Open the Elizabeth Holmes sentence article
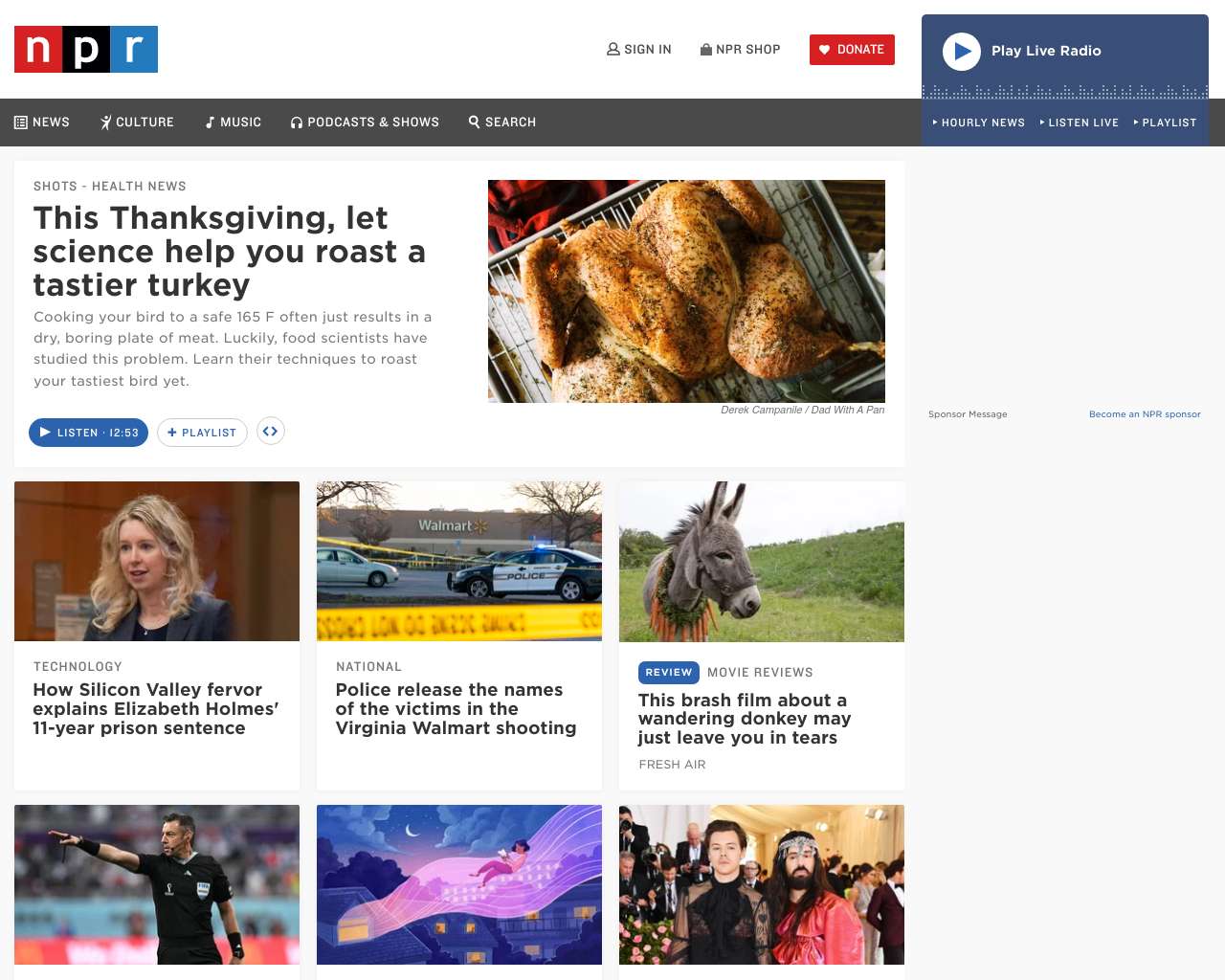Screen dimensions: 1225x980 coord(156,709)
